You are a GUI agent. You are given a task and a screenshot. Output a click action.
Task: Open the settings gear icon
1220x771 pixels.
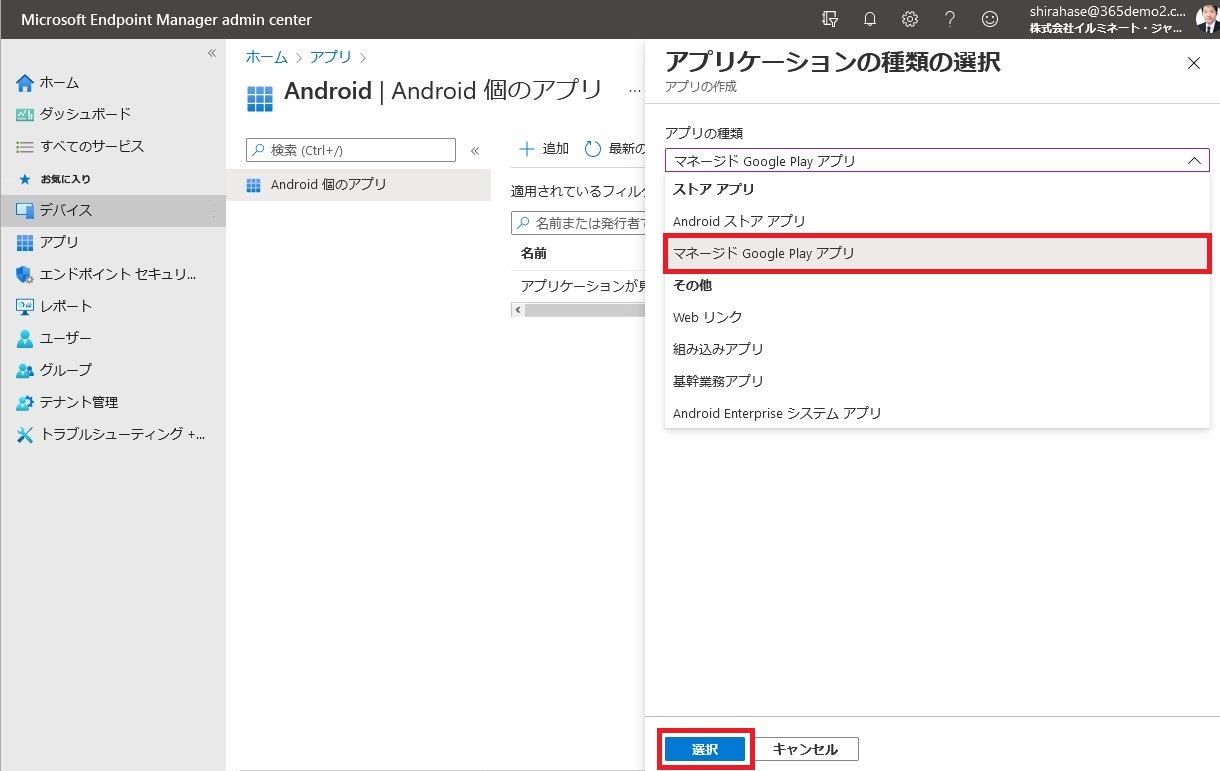909,19
